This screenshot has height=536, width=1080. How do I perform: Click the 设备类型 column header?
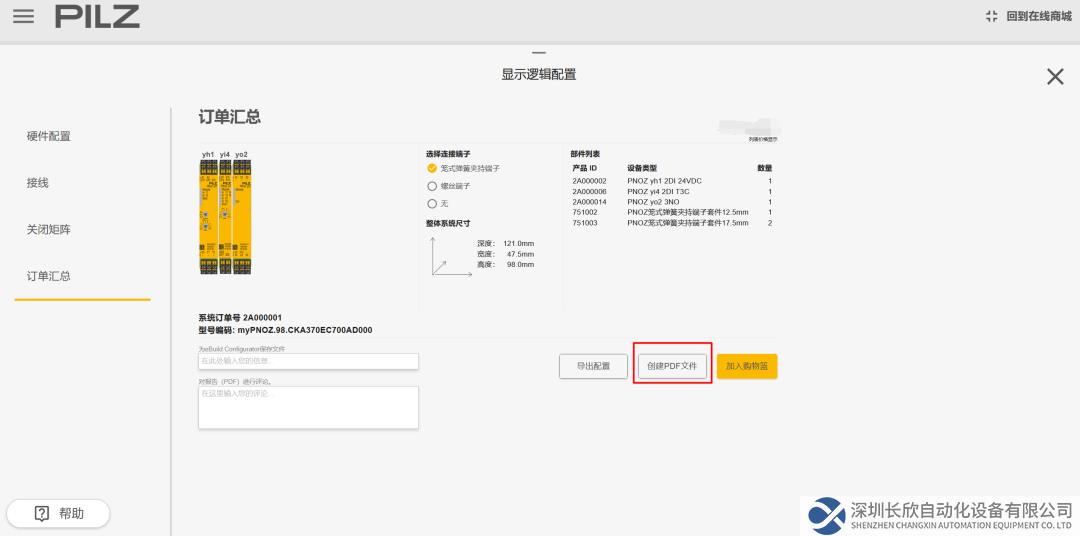click(x=642, y=168)
